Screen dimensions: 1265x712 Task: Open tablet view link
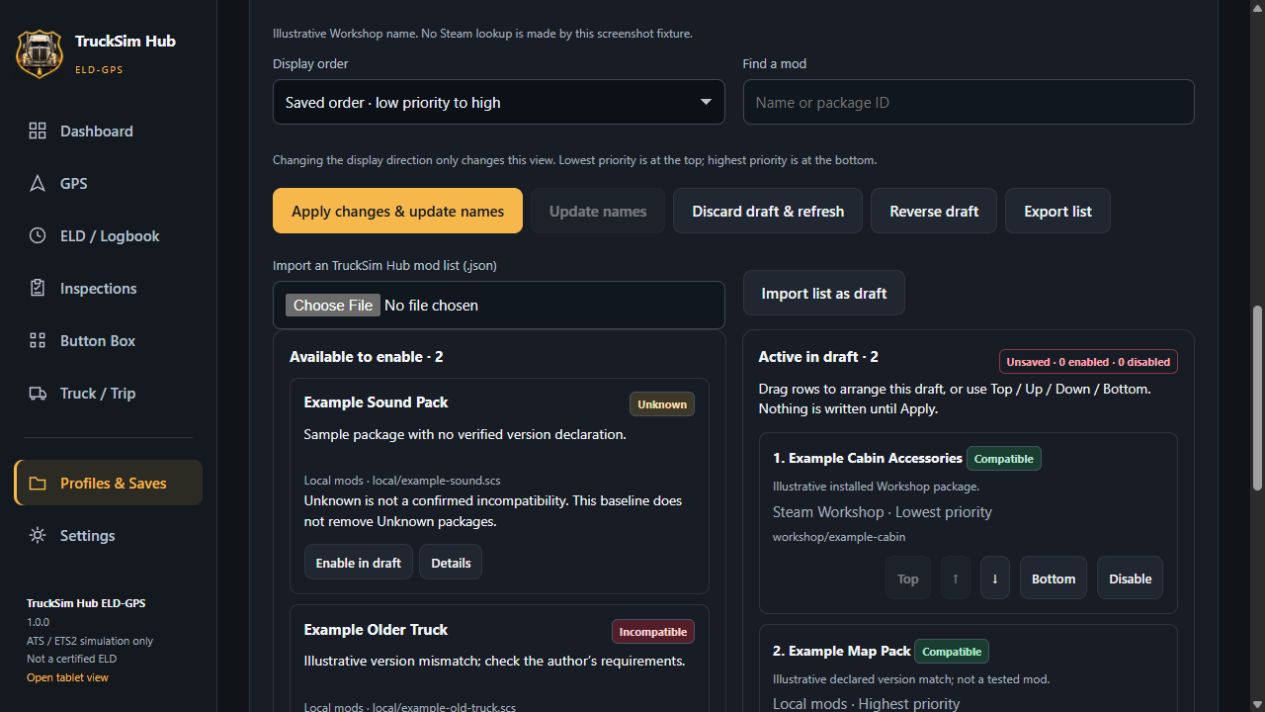(x=68, y=678)
